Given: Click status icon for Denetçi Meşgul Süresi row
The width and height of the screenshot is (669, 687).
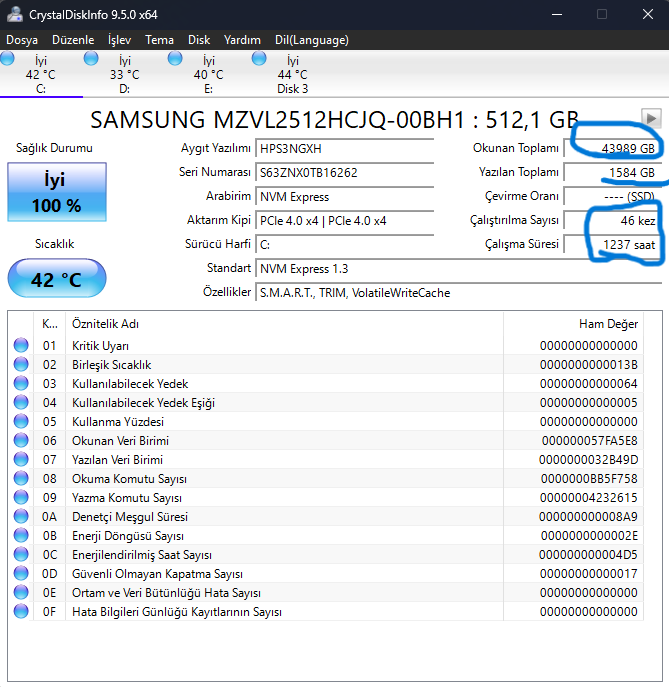Looking at the screenshot, I should (21, 516).
